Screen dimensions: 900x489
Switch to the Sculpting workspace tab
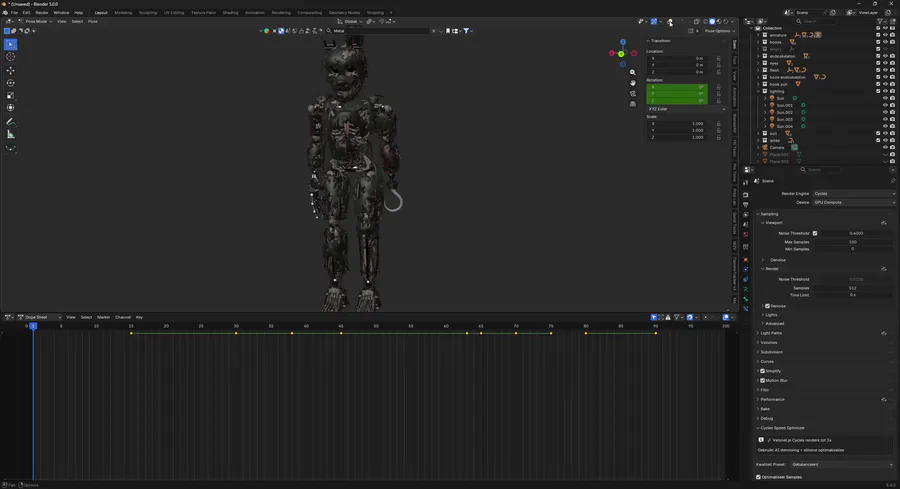[148, 13]
